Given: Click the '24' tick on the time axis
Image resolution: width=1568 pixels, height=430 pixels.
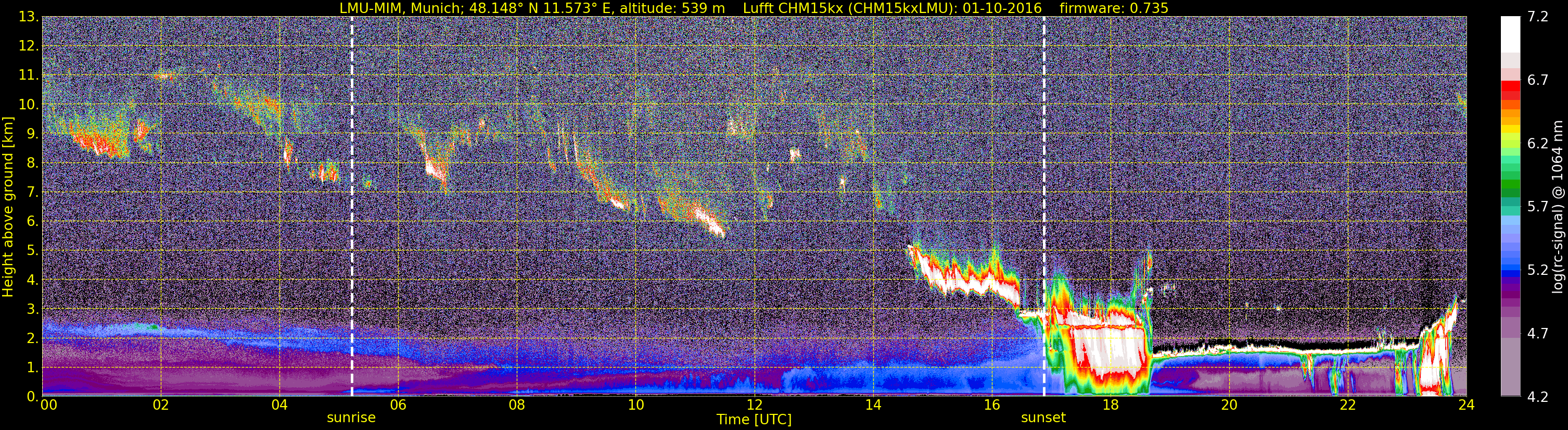Looking at the screenshot, I should pos(1467,406).
